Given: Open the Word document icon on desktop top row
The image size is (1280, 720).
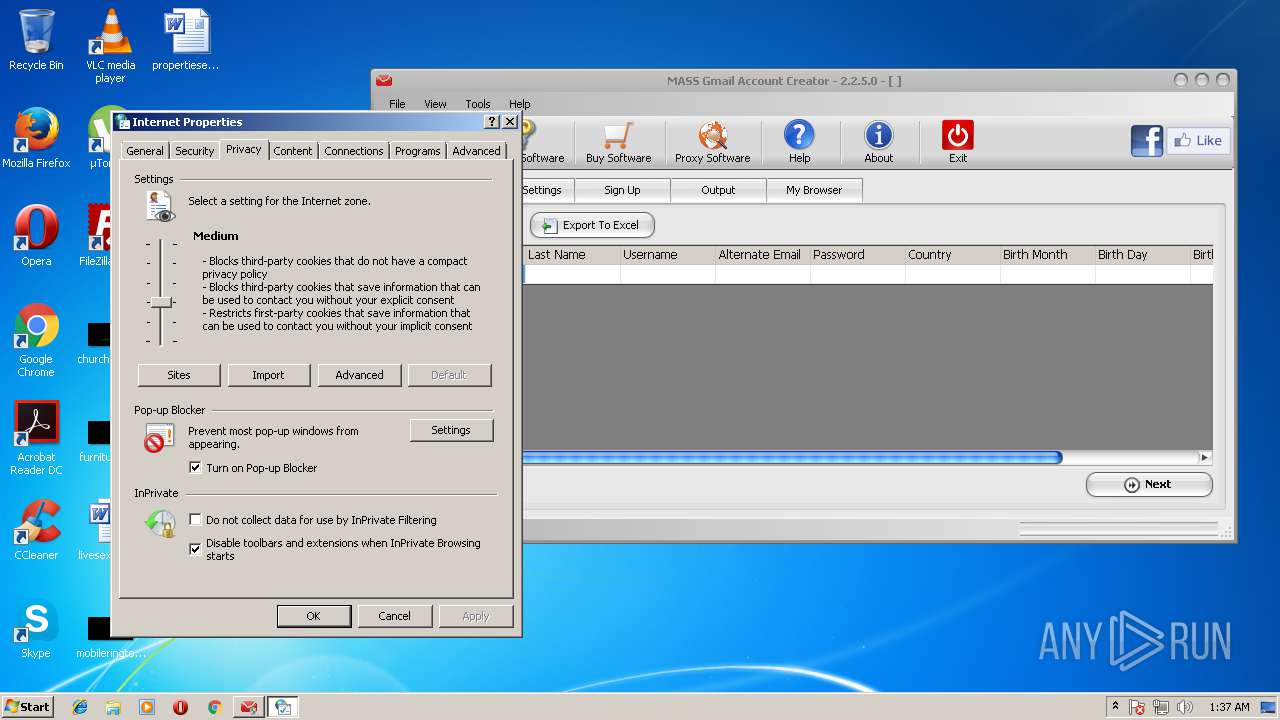Looking at the screenshot, I should (186, 40).
